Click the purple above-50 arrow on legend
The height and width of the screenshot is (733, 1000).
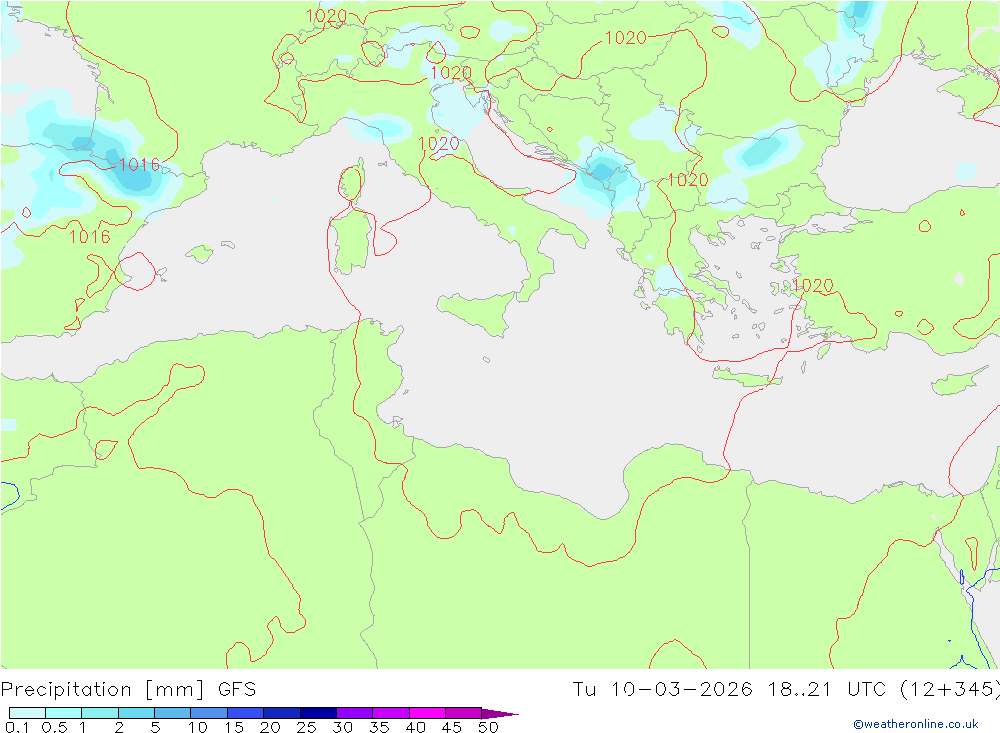tap(499, 714)
